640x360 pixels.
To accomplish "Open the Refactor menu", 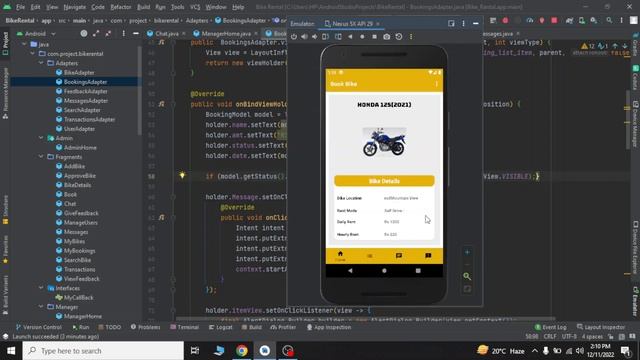I will 121,7.
